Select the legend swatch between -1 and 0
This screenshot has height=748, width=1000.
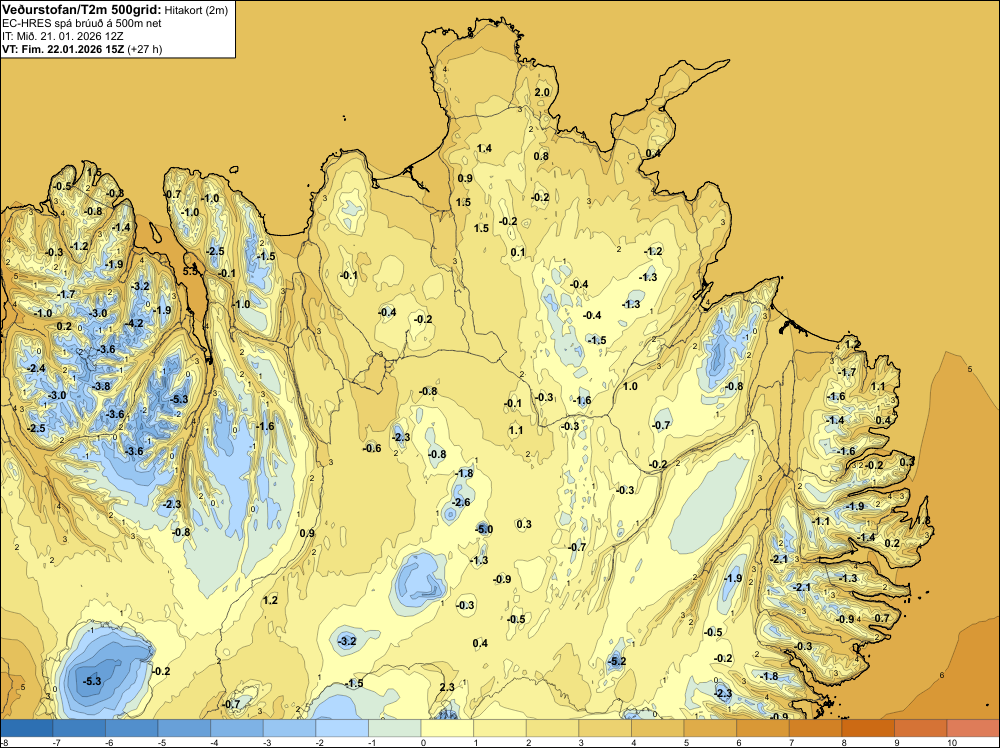[x=395, y=728]
